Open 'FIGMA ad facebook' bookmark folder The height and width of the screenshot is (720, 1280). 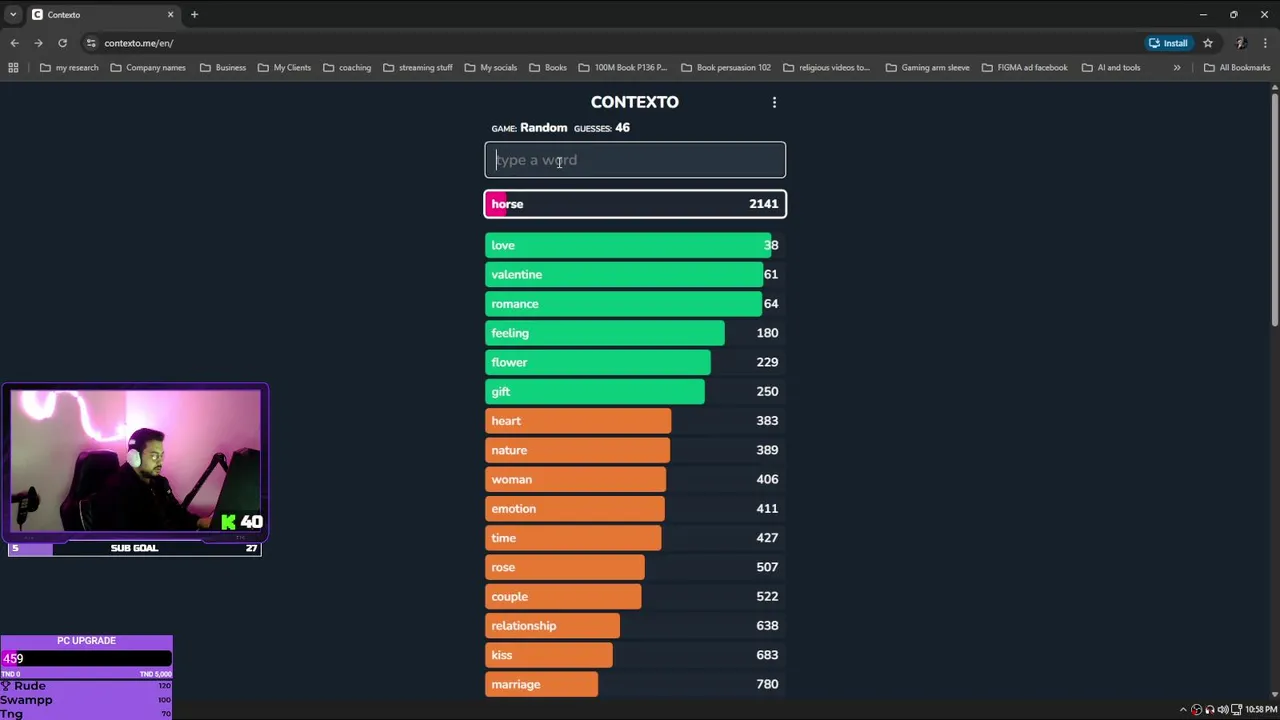point(1025,68)
